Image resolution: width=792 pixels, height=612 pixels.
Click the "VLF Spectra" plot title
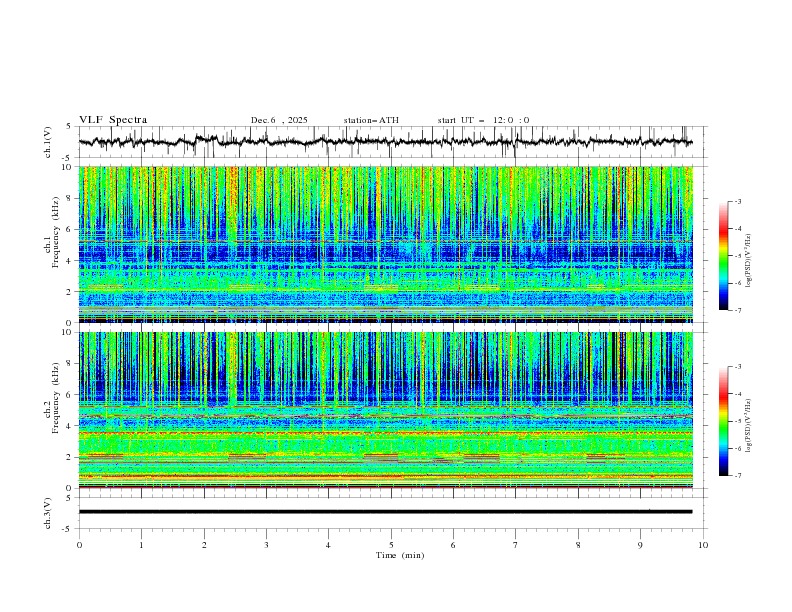click(113, 120)
